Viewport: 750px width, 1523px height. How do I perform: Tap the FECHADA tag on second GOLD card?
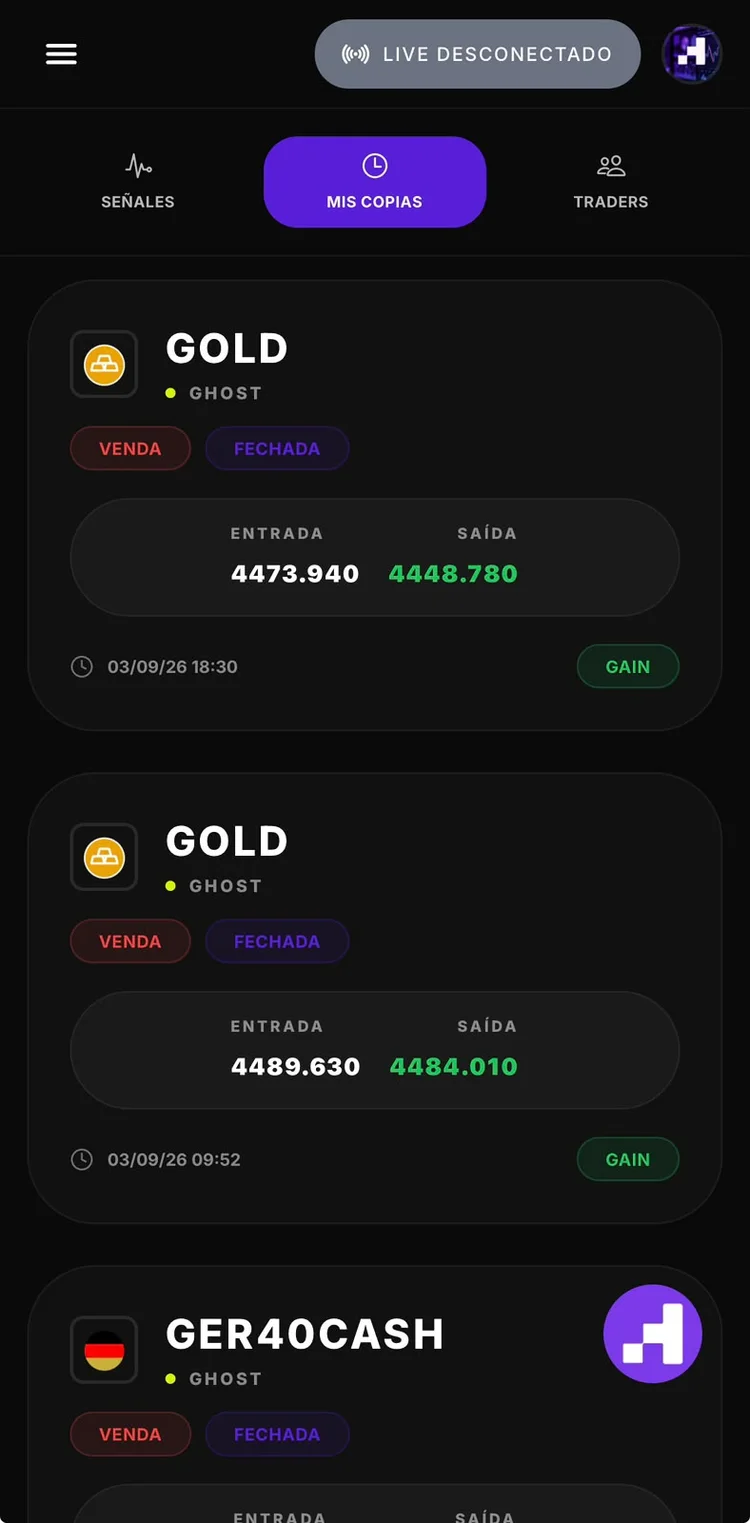coord(277,942)
